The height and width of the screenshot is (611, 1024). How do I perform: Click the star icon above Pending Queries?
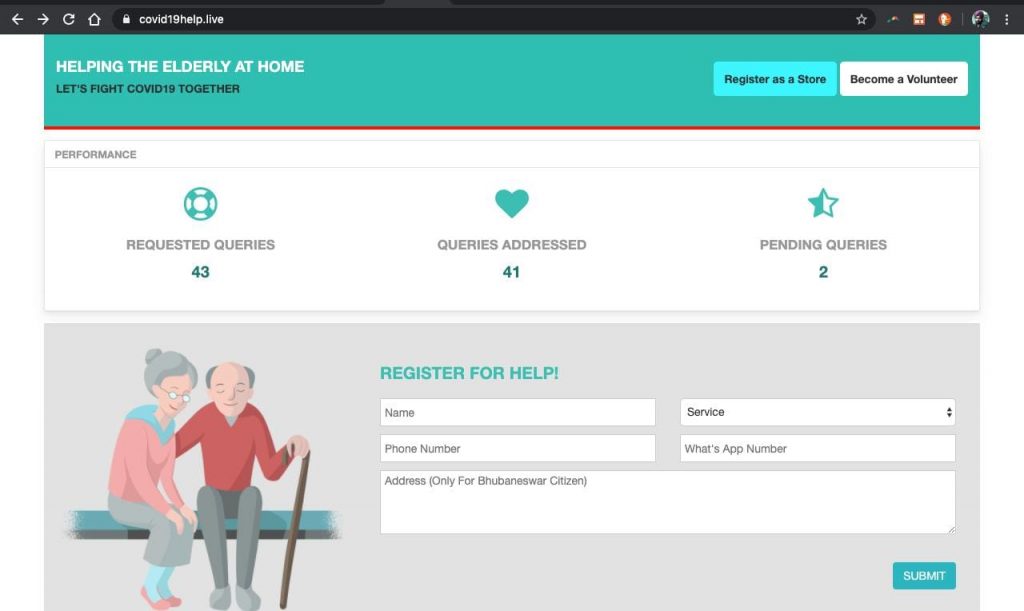[822, 204]
